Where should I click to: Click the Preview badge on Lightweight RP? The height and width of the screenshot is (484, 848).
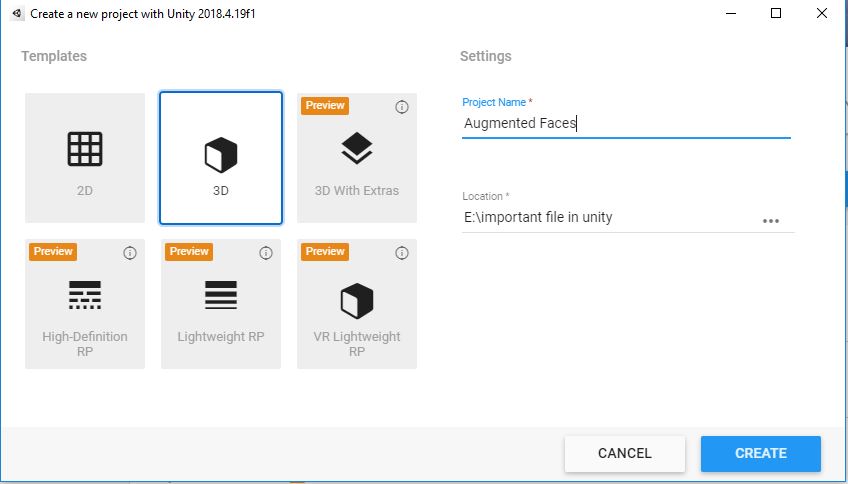pyautogui.click(x=189, y=251)
